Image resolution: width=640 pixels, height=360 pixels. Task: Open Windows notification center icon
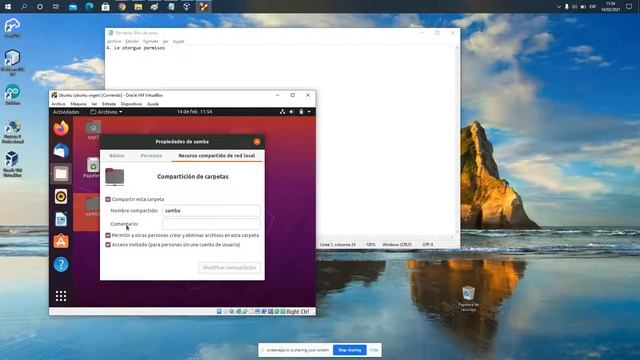point(629,7)
